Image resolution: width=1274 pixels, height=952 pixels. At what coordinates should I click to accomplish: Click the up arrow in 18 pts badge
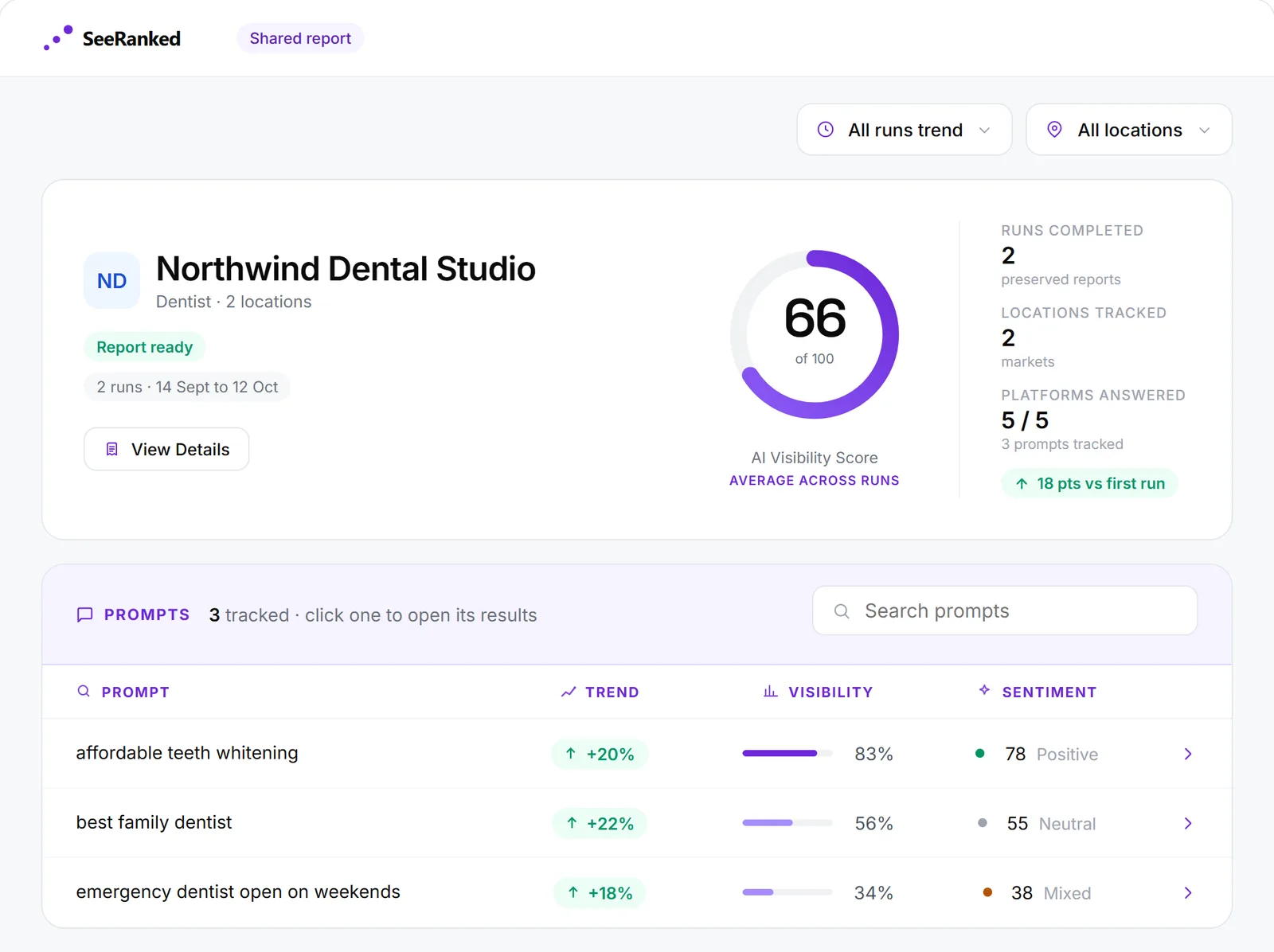[1022, 483]
